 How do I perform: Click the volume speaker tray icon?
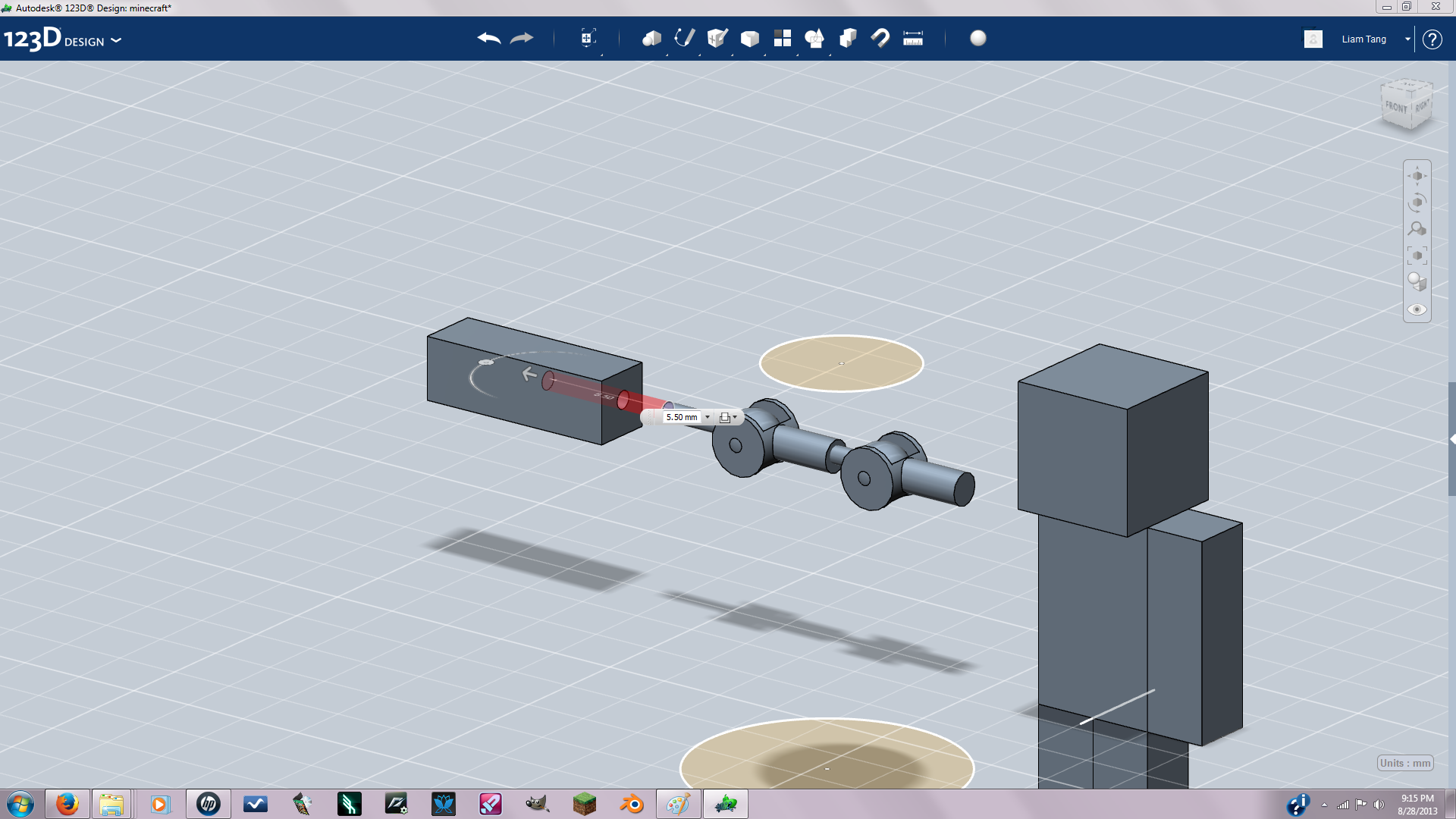pos(1379,805)
